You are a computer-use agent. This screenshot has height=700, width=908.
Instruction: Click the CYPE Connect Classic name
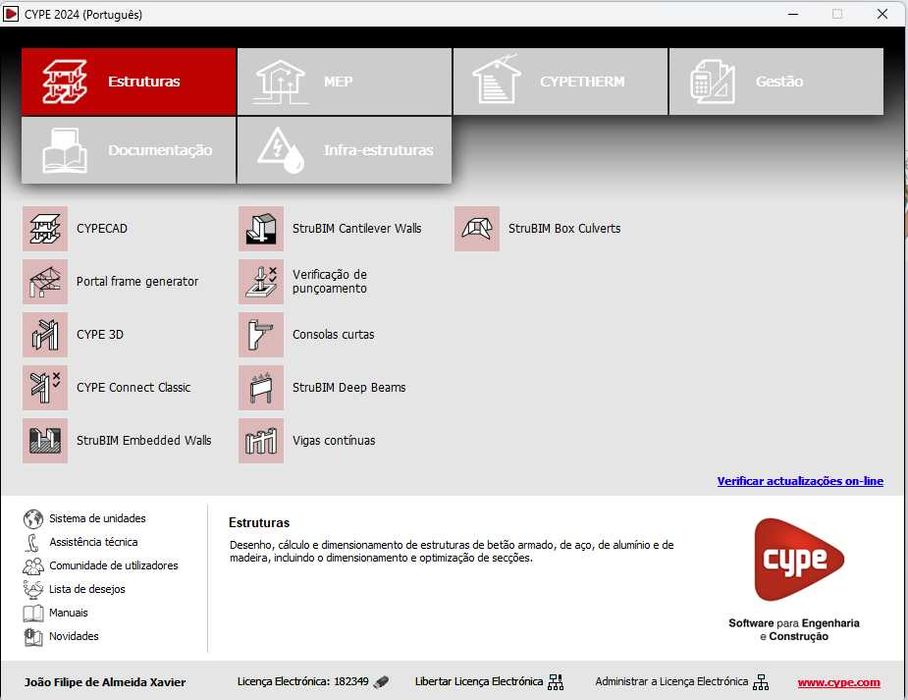[133, 387]
